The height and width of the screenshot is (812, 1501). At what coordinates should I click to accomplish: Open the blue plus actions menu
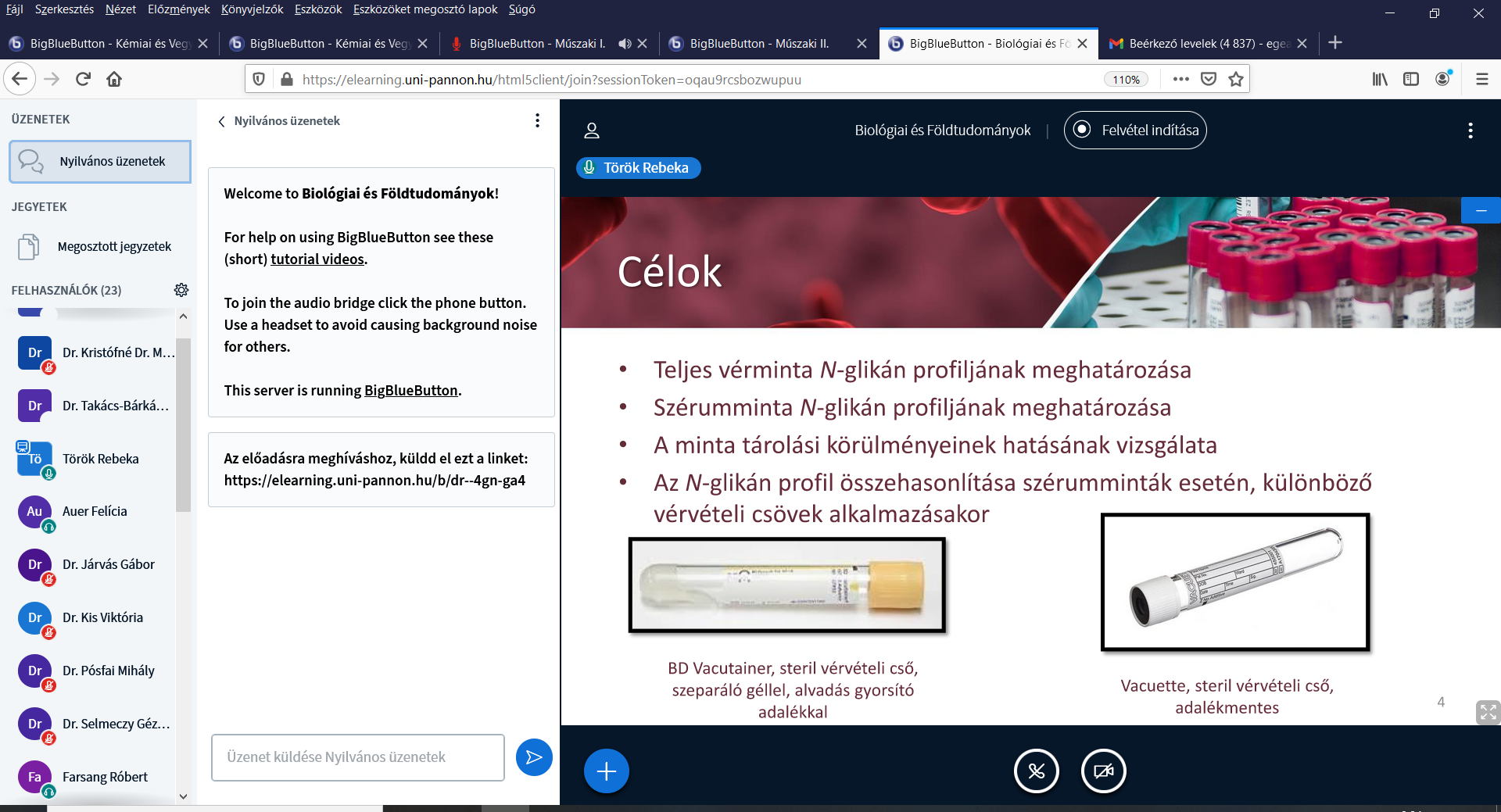tap(606, 771)
